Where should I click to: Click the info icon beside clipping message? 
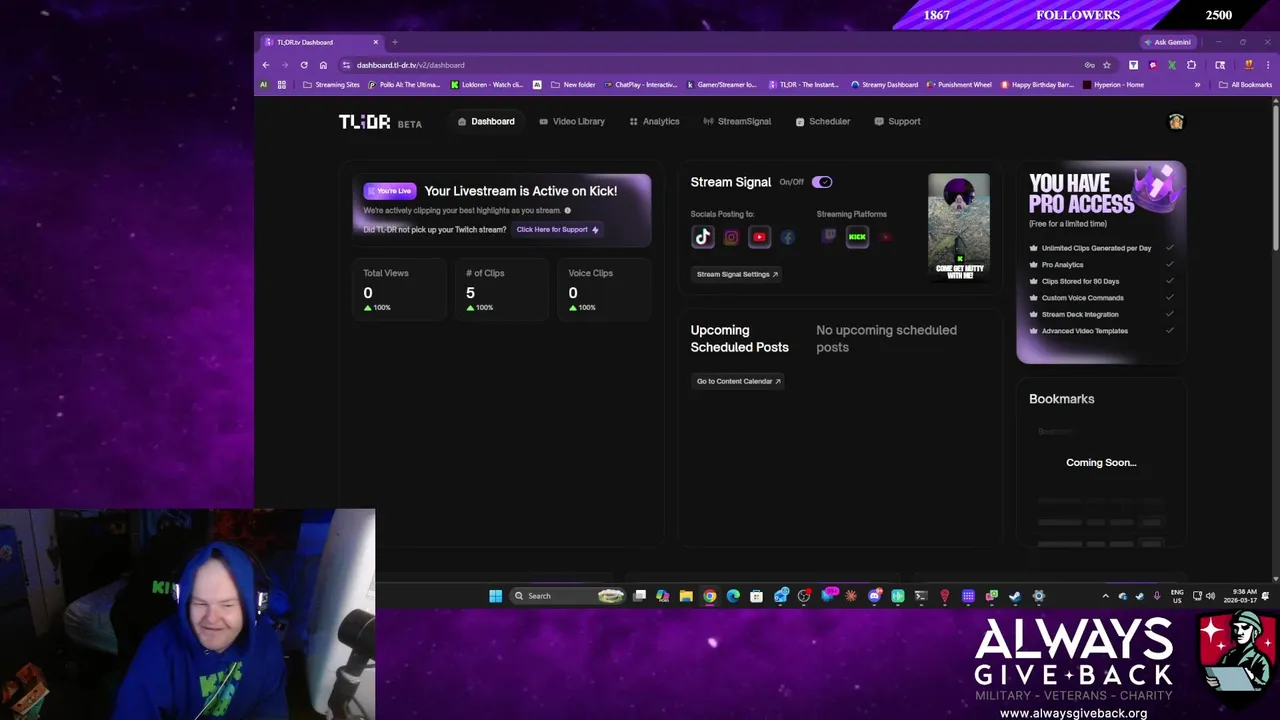pos(568,211)
